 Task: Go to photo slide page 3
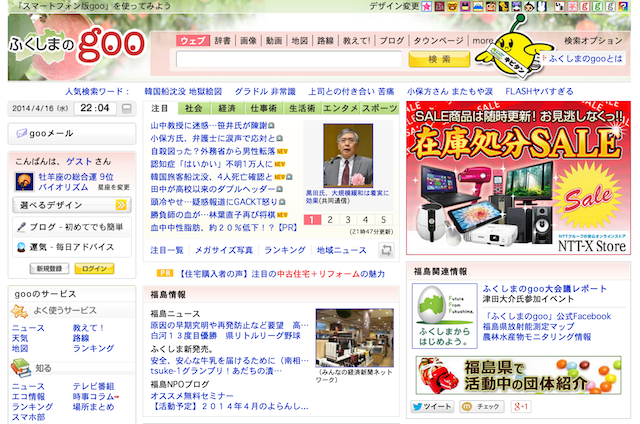pos(348,220)
